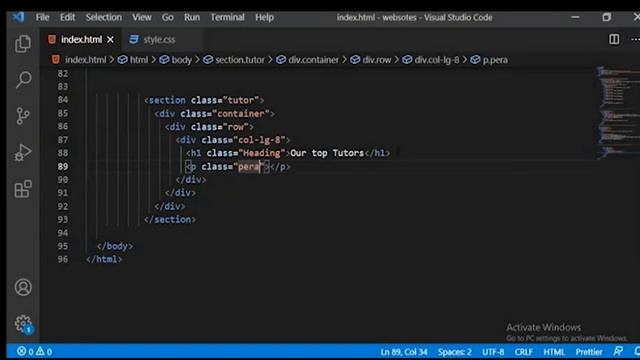This screenshot has height=360, width=640.
Task: Open the Explorer view in activity bar
Action: coord(23,44)
